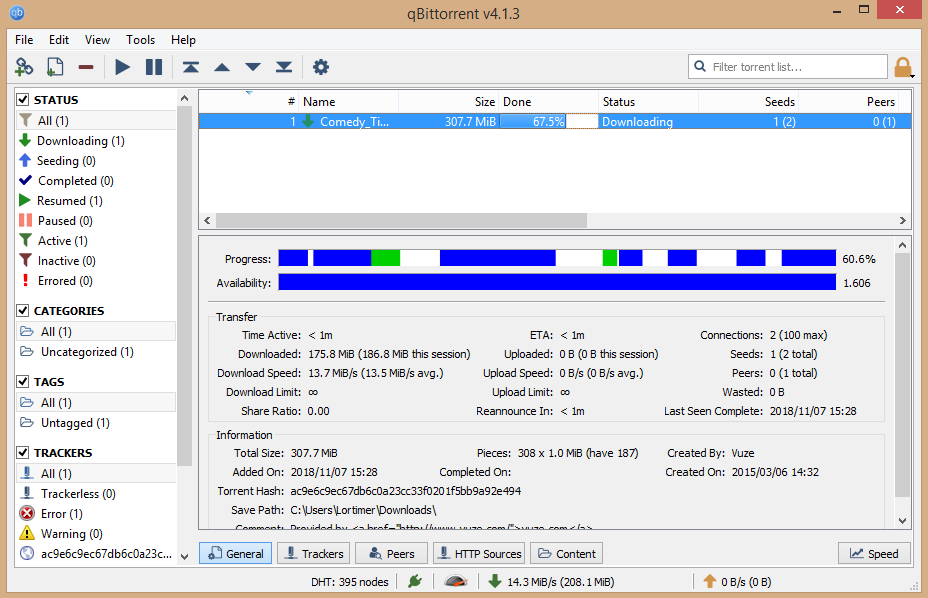The width and height of the screenshot is (928, 598).
Task: Move torrent down in queue
Action: [253, 67]
